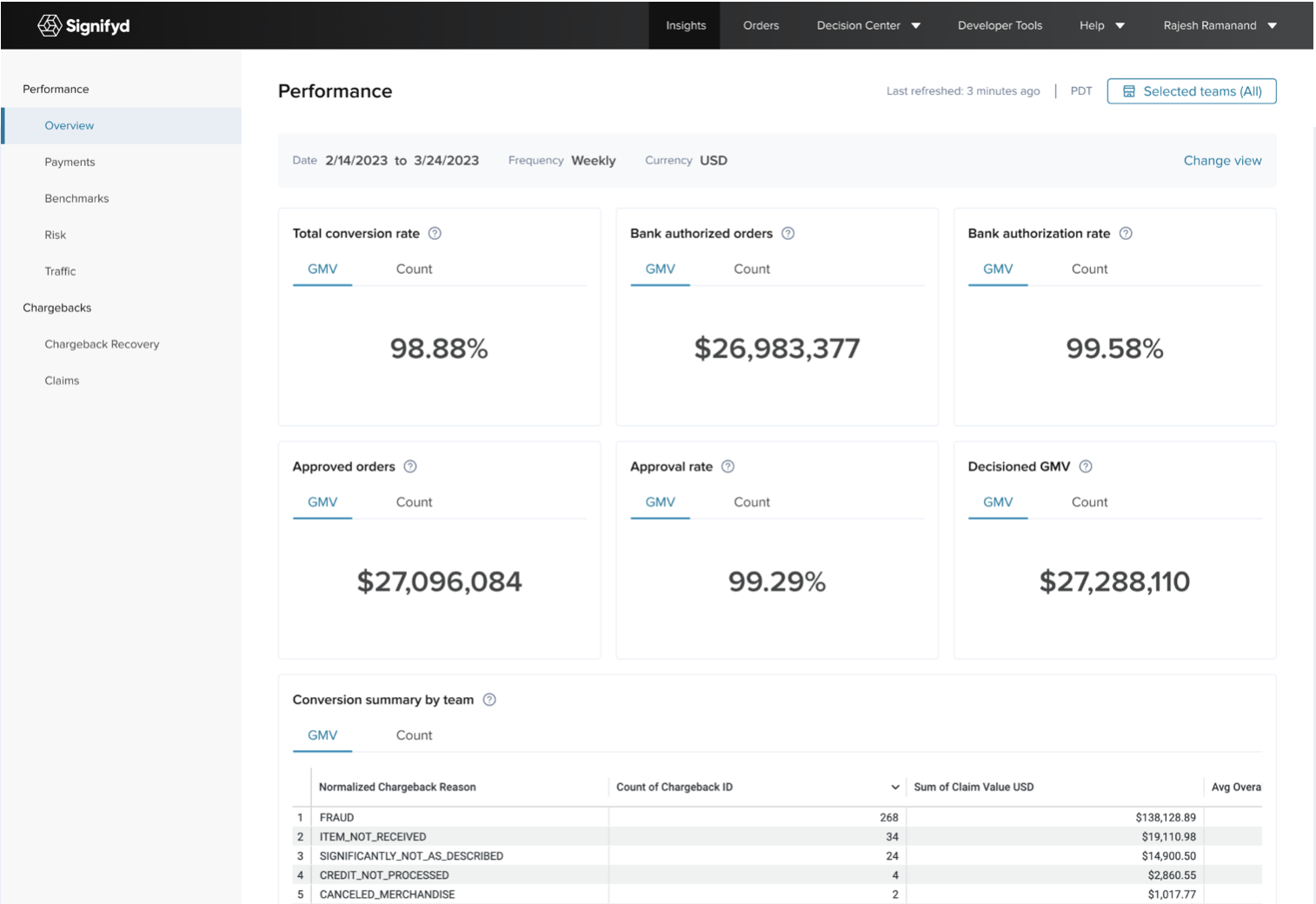The image size is (1316, 904).
Task: Select GMV tab in Approval rate
Action: pos(660,502)
